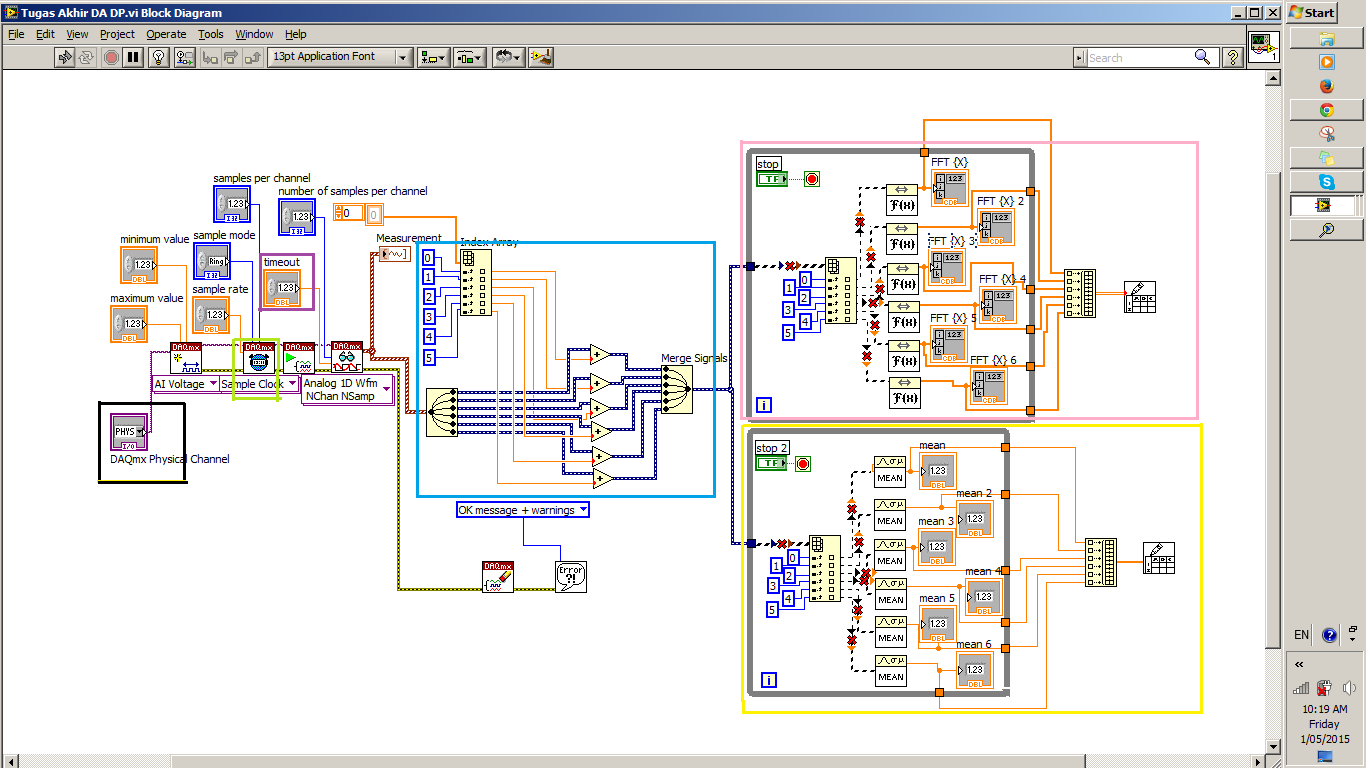
Task: Select the Write To Spreadsheet node in pink box
Action: click(x=1140, y=295)
